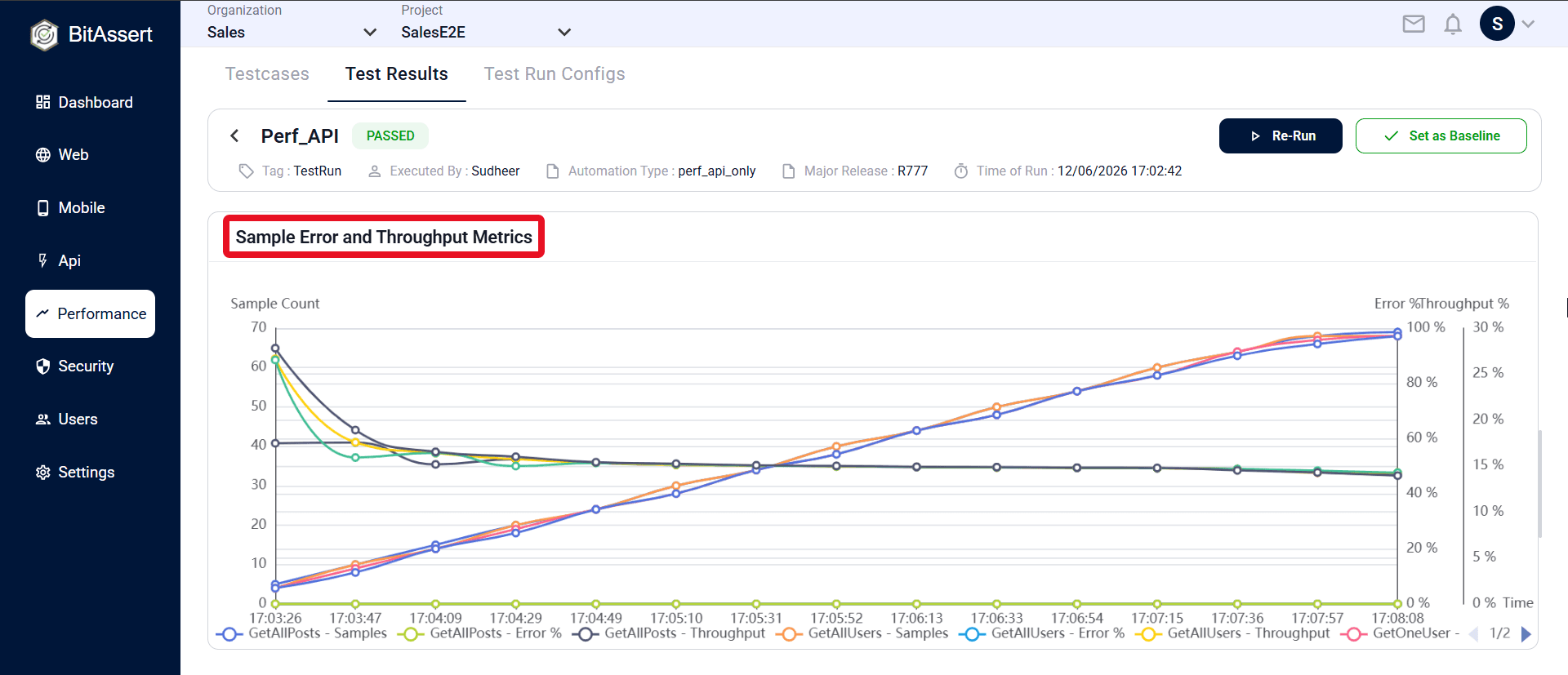Click the person icon beside Executed By

375,171
